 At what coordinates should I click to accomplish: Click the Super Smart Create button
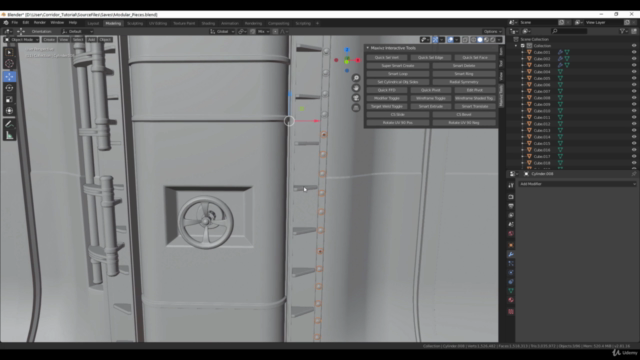coord(398,66)
